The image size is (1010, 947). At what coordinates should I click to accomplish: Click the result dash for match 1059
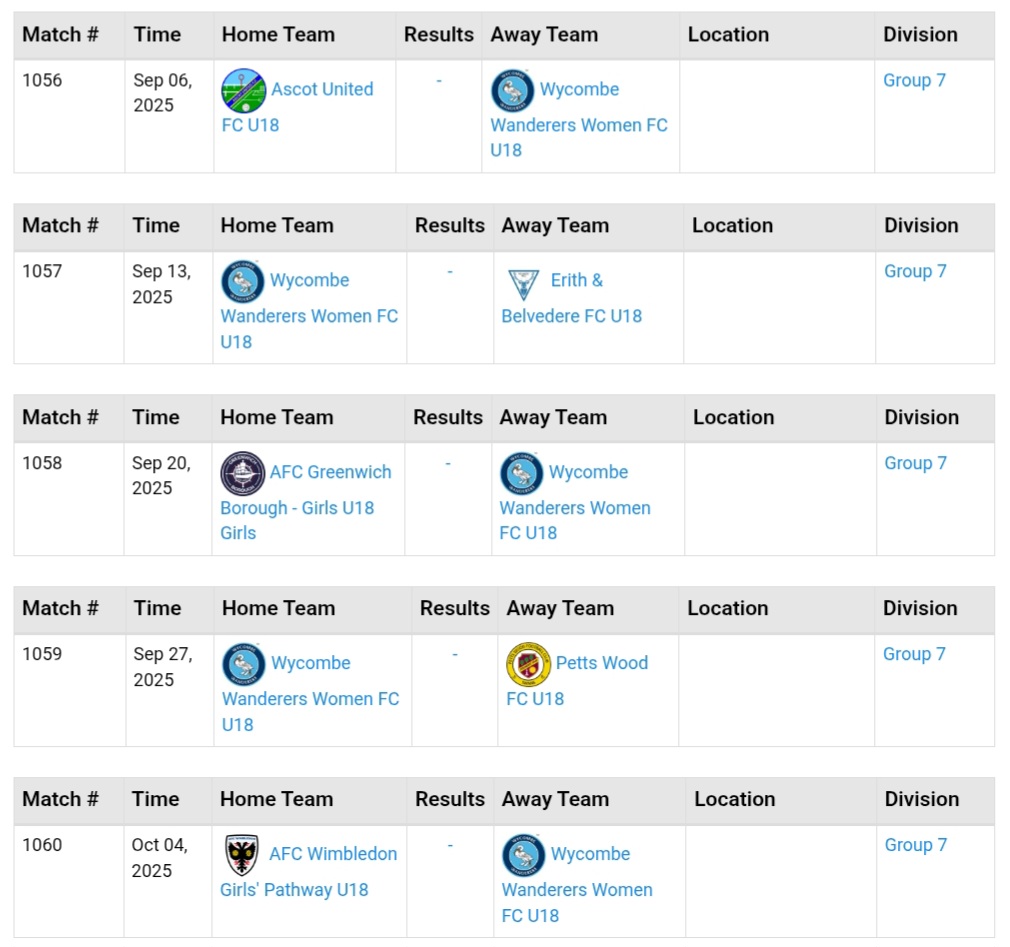click(x=455, y=654)
